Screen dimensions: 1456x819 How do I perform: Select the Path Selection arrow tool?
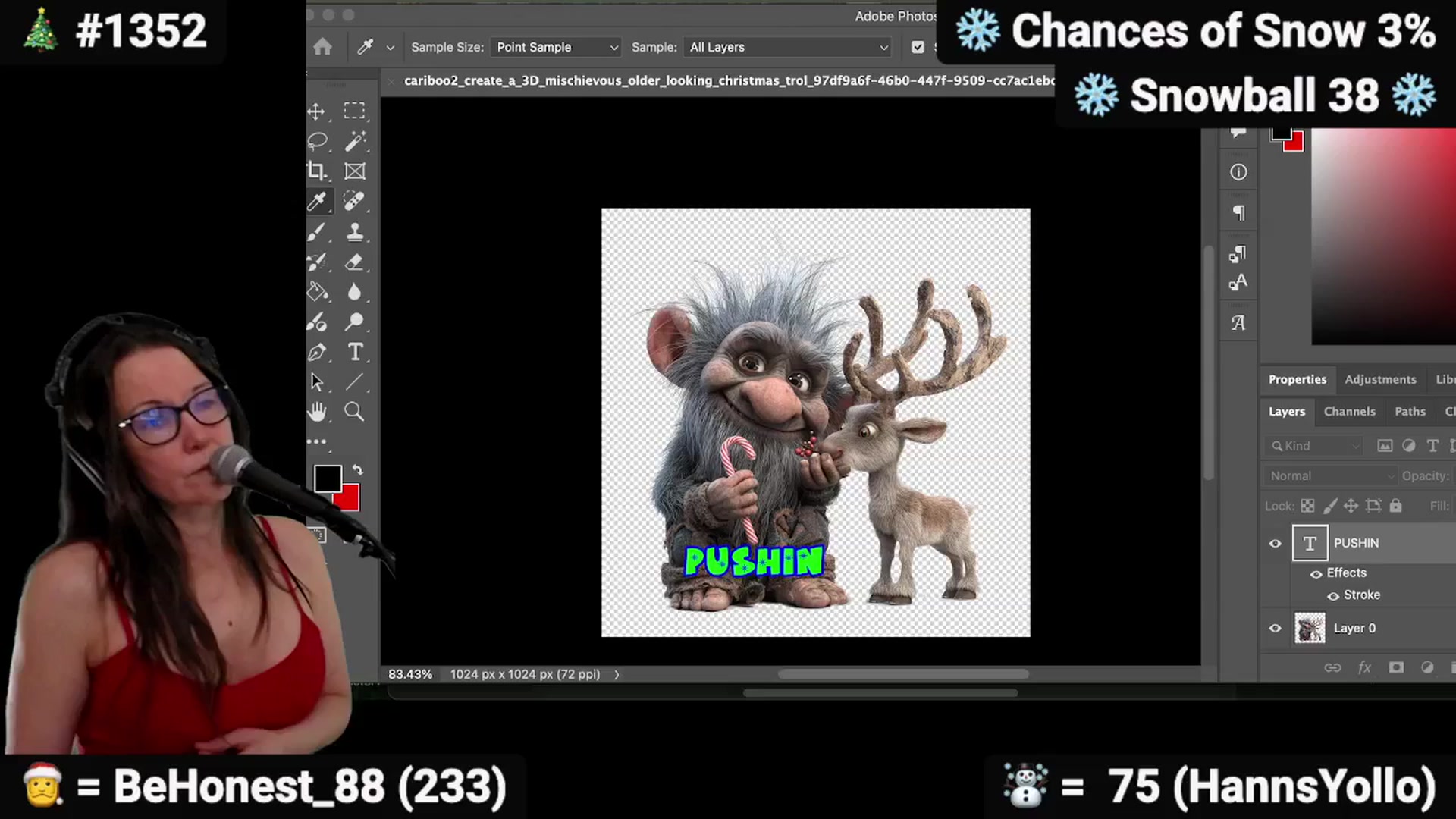317,381
